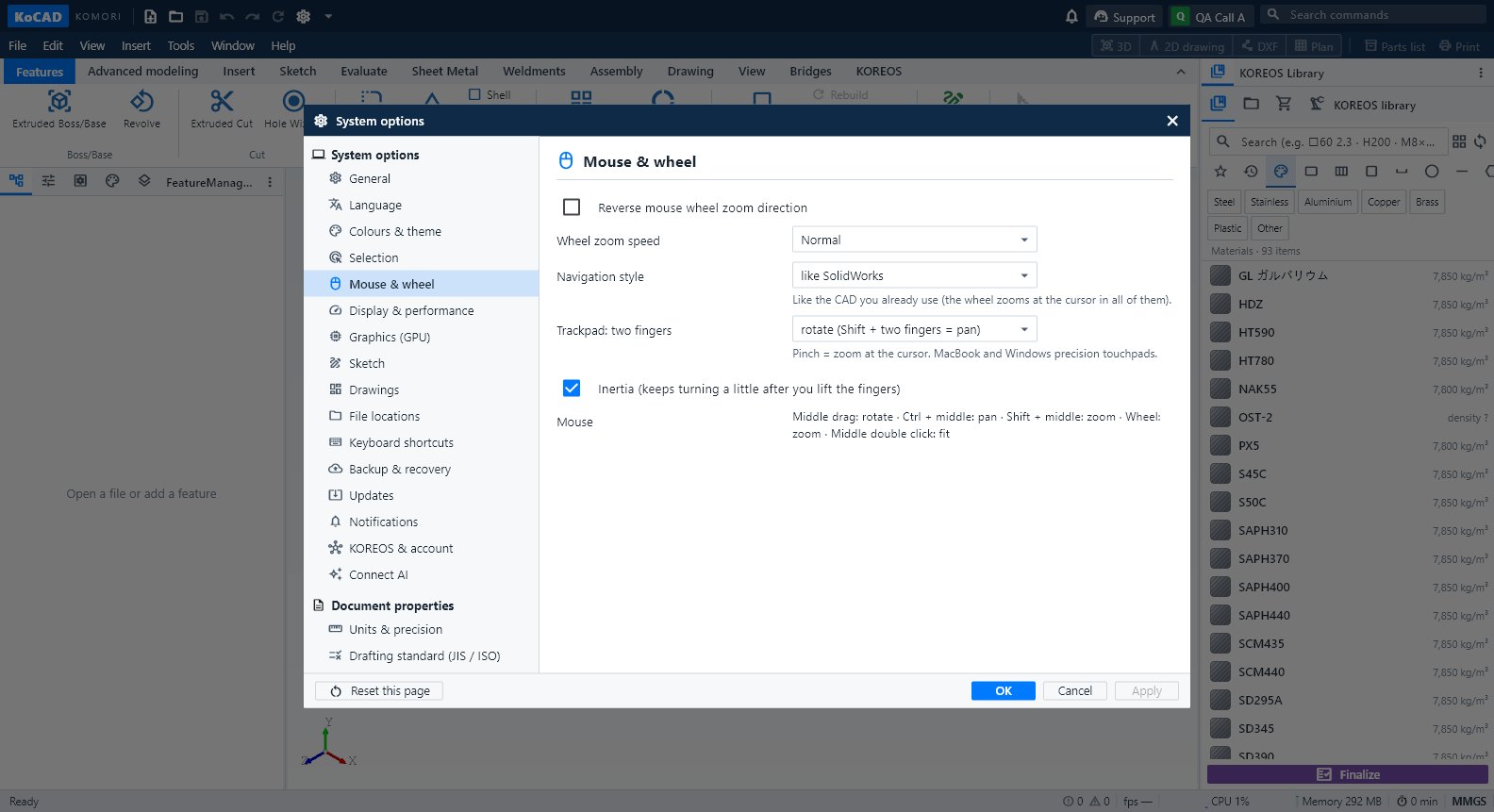The width and height of the screenshot is (1494, 812).
Task: Open the Trackpad two fingers dropdown
Action: (x=914, y=329)
